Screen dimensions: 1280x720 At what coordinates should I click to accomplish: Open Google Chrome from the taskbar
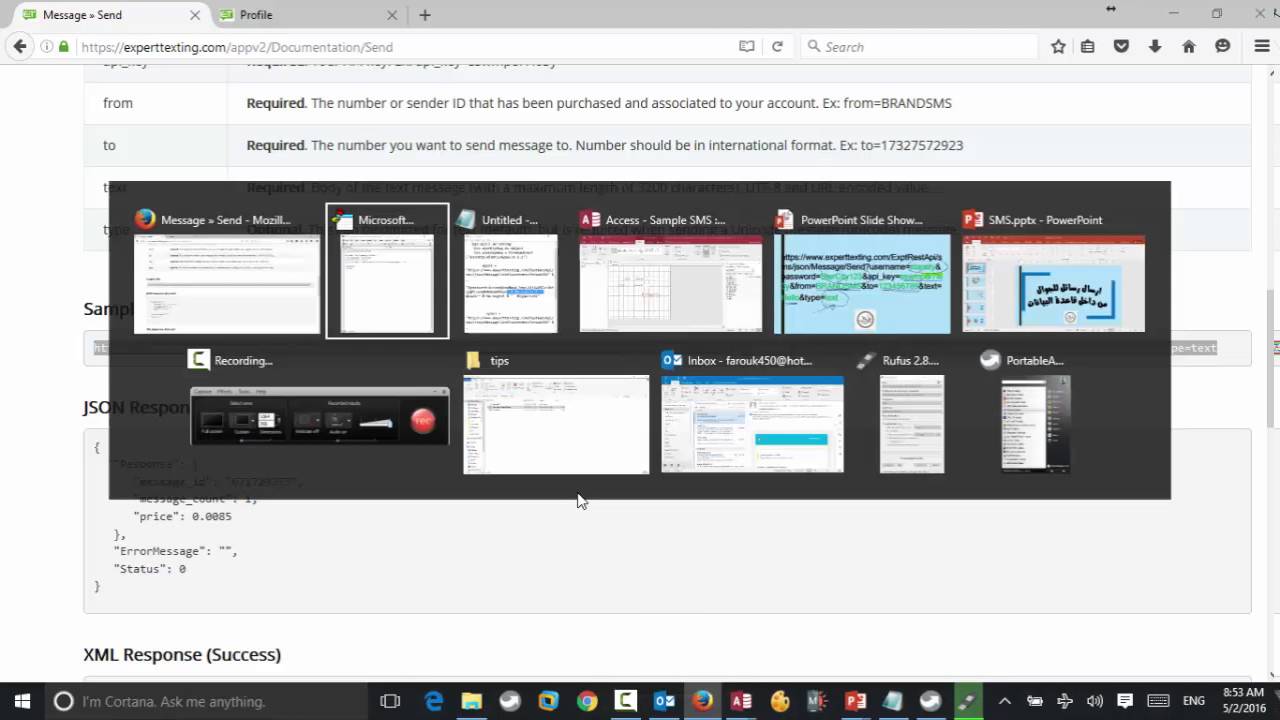(587, 701)
